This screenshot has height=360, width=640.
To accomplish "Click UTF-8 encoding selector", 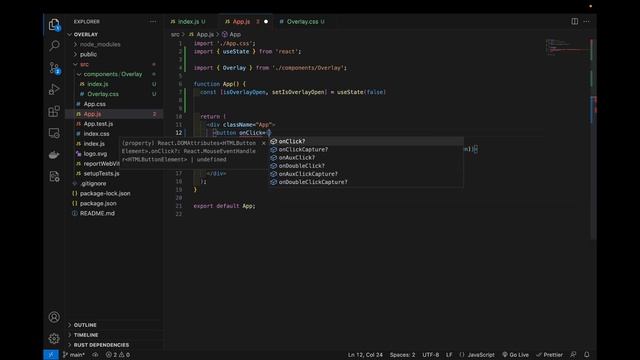I will point(431,355).
